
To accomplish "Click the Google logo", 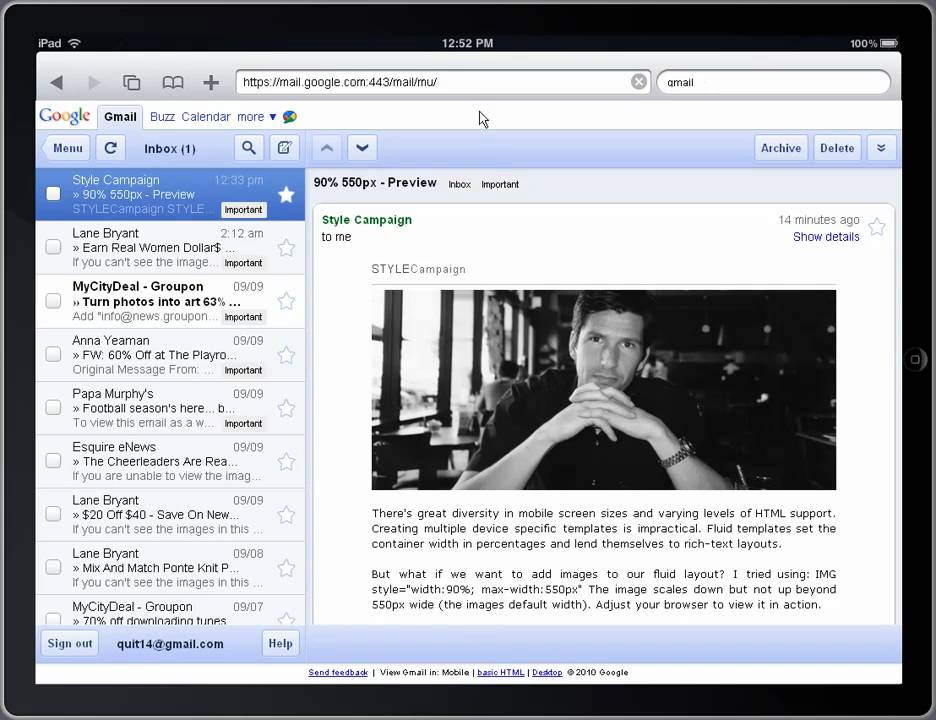I will 64,116.
